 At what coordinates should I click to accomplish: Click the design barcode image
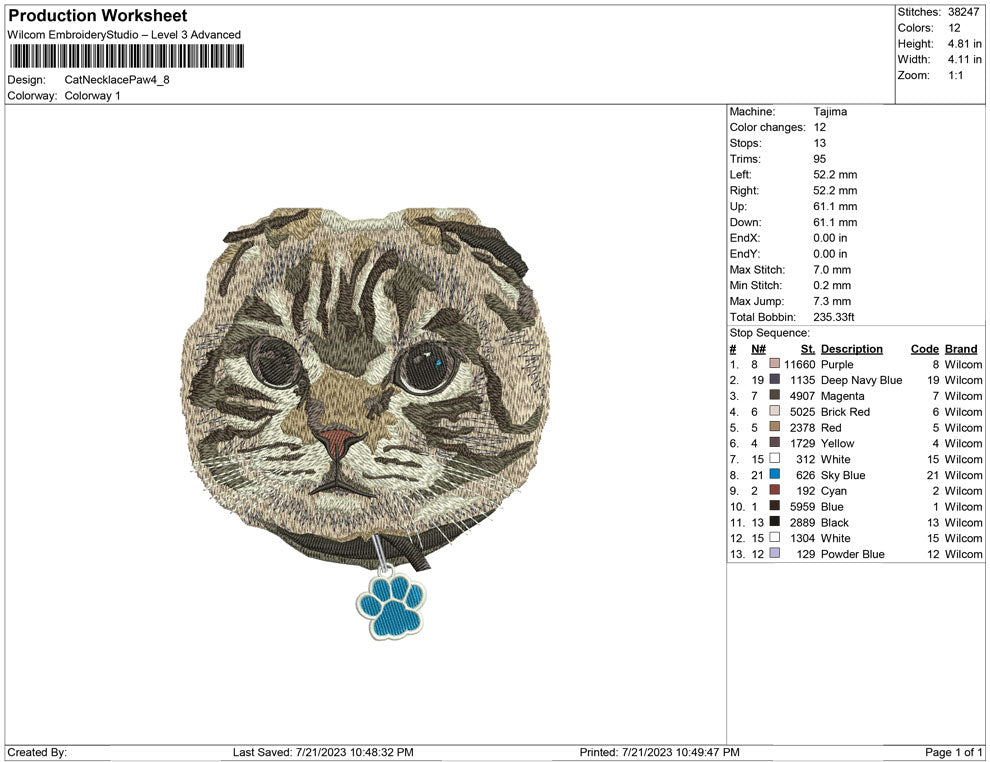(x=125, y=57)
